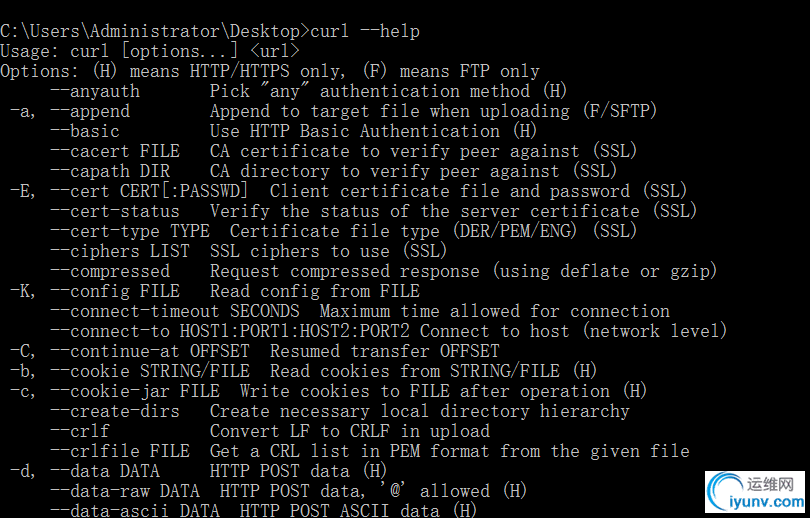Click the '--crlfile FILE' option line
810x518 pixels.
click(370, 451)
